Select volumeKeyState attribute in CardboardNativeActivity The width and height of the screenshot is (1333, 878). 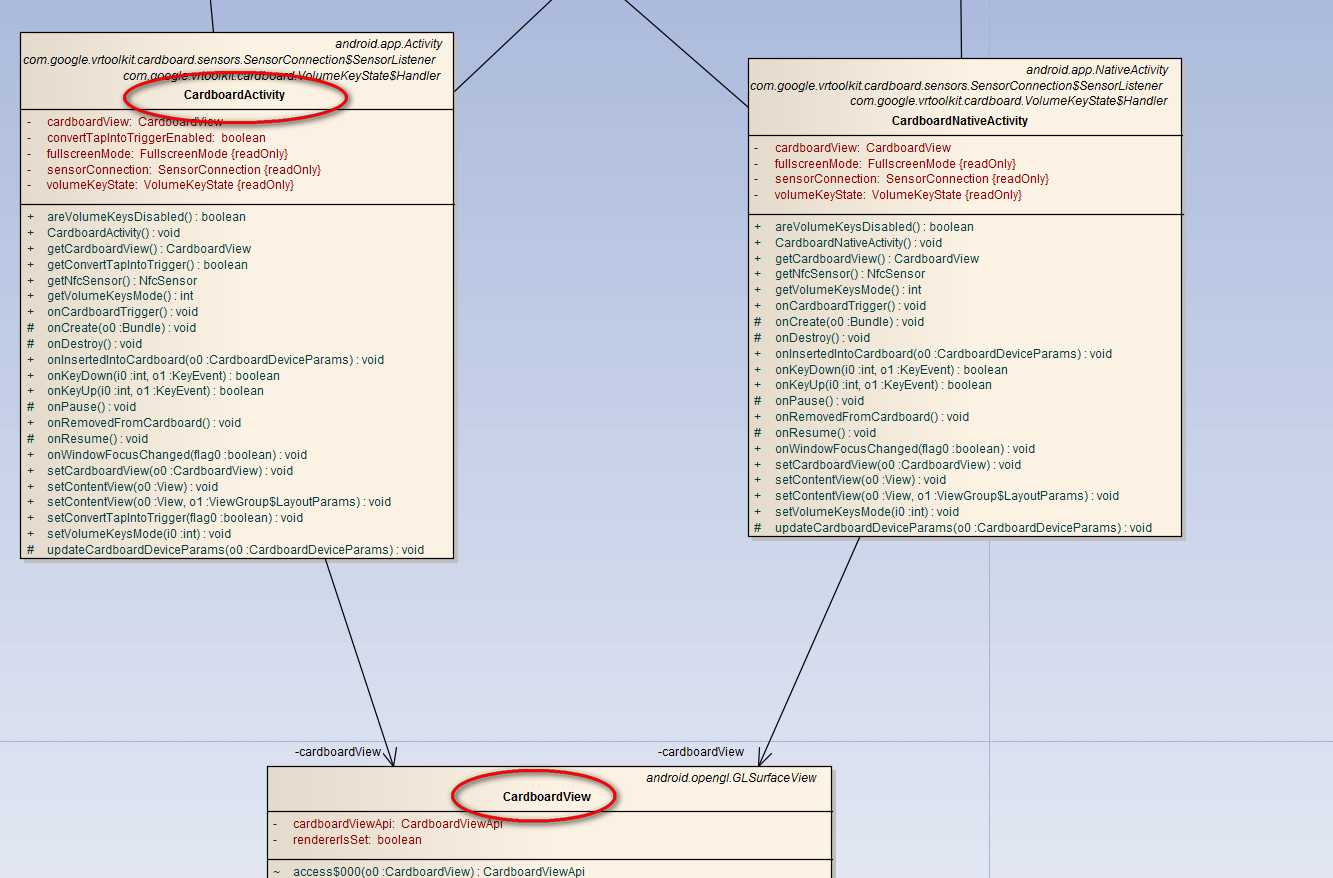point(898,195)
